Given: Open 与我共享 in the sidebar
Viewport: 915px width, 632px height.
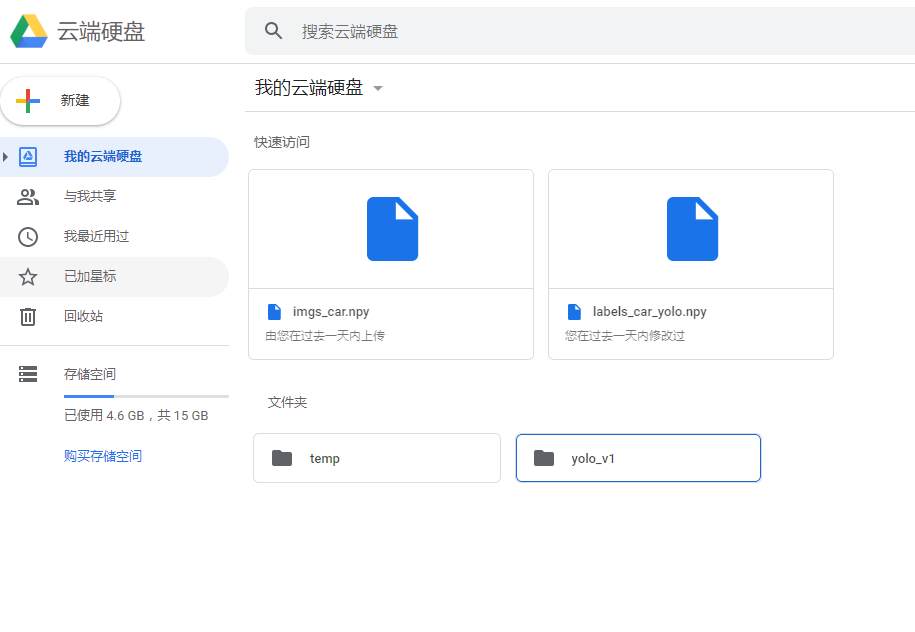Looking at the screenshot, I should 114,197.
